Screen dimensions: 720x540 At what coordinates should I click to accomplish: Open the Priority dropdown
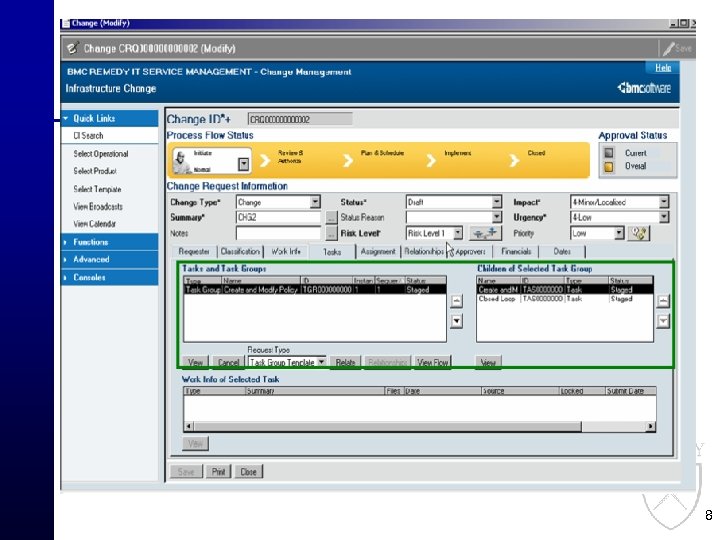point(619,233)
